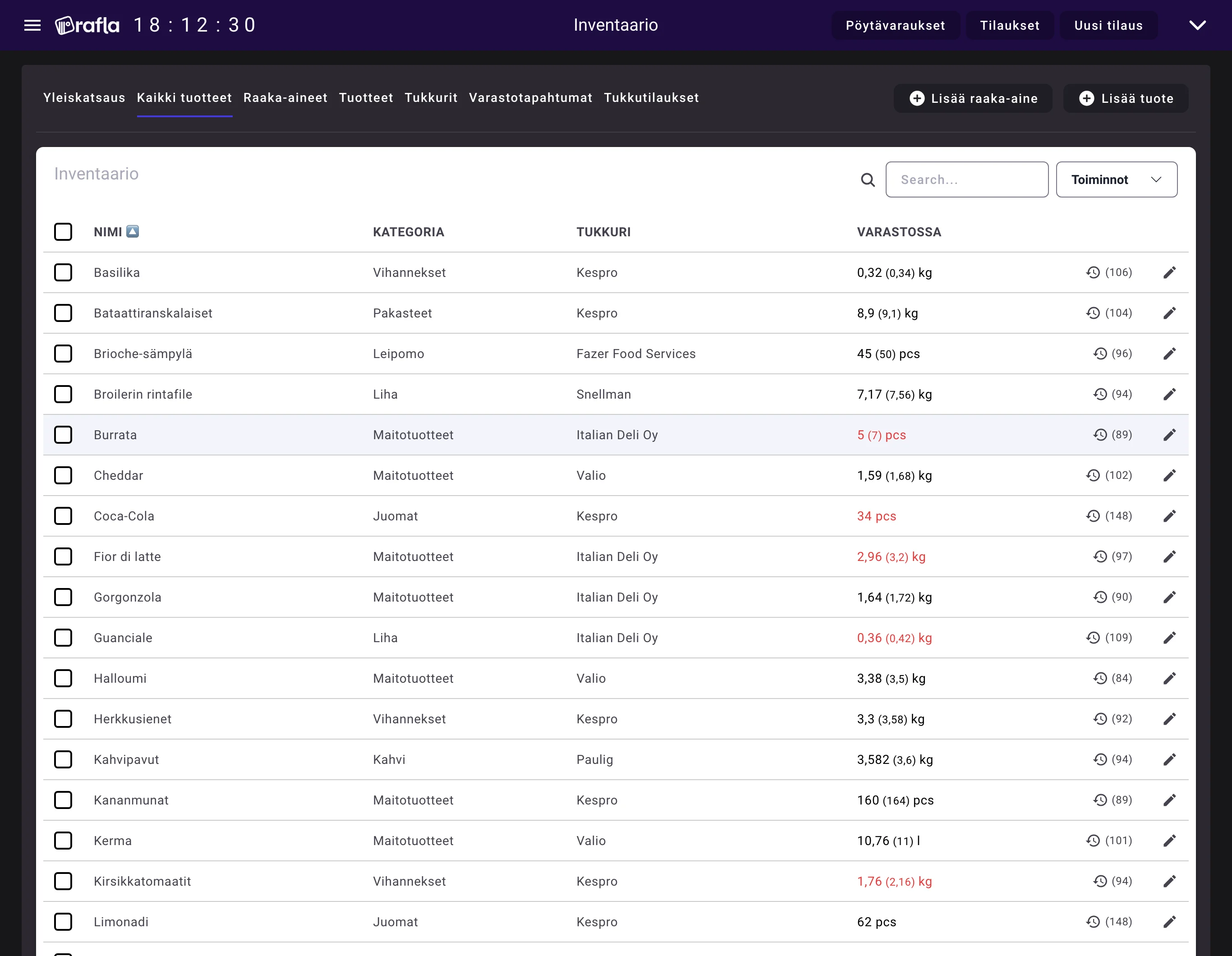Click Lisää raaka-aine button

973,99
